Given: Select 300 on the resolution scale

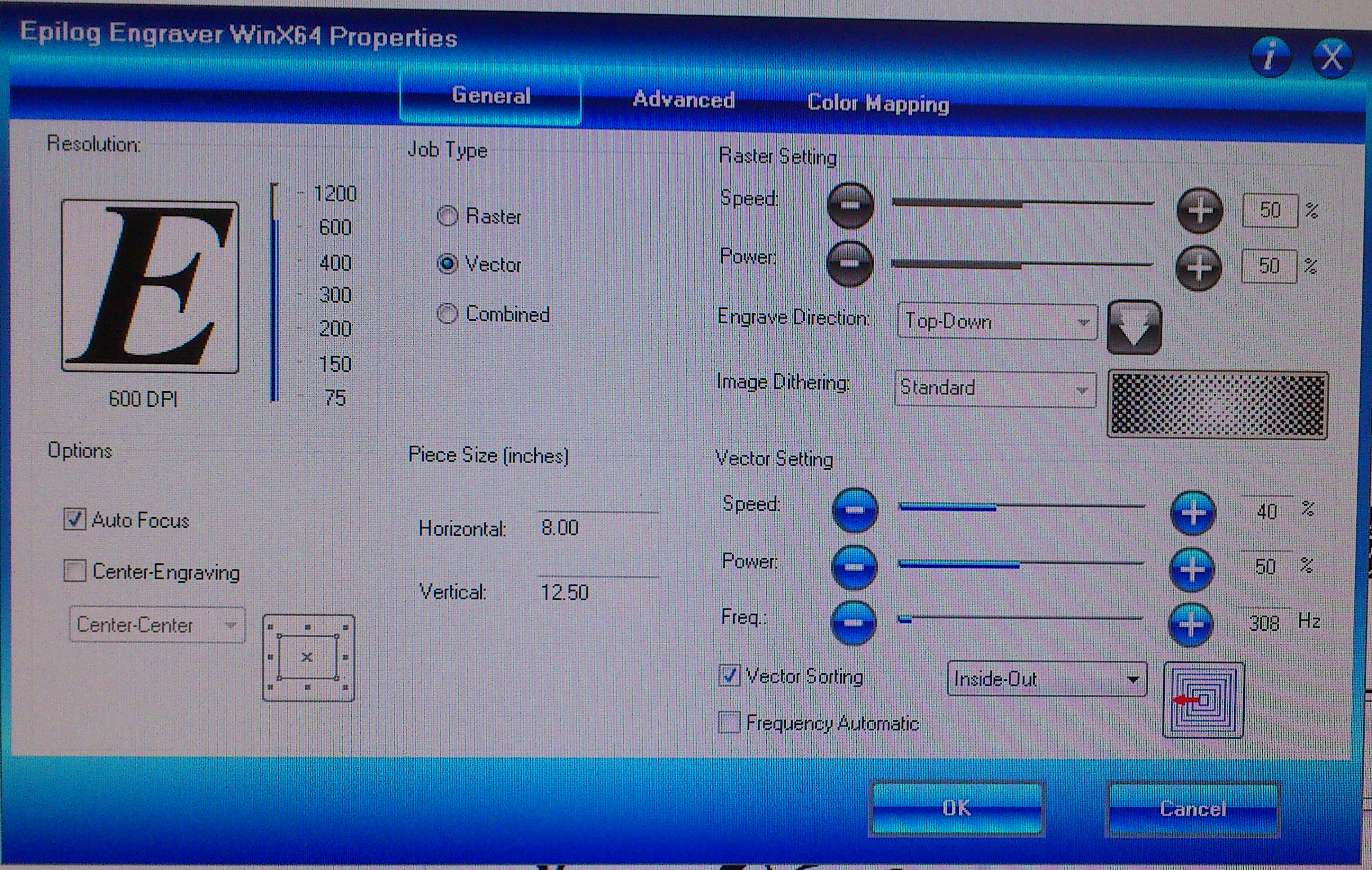Looking at the screenshot, I should [335, 295].
